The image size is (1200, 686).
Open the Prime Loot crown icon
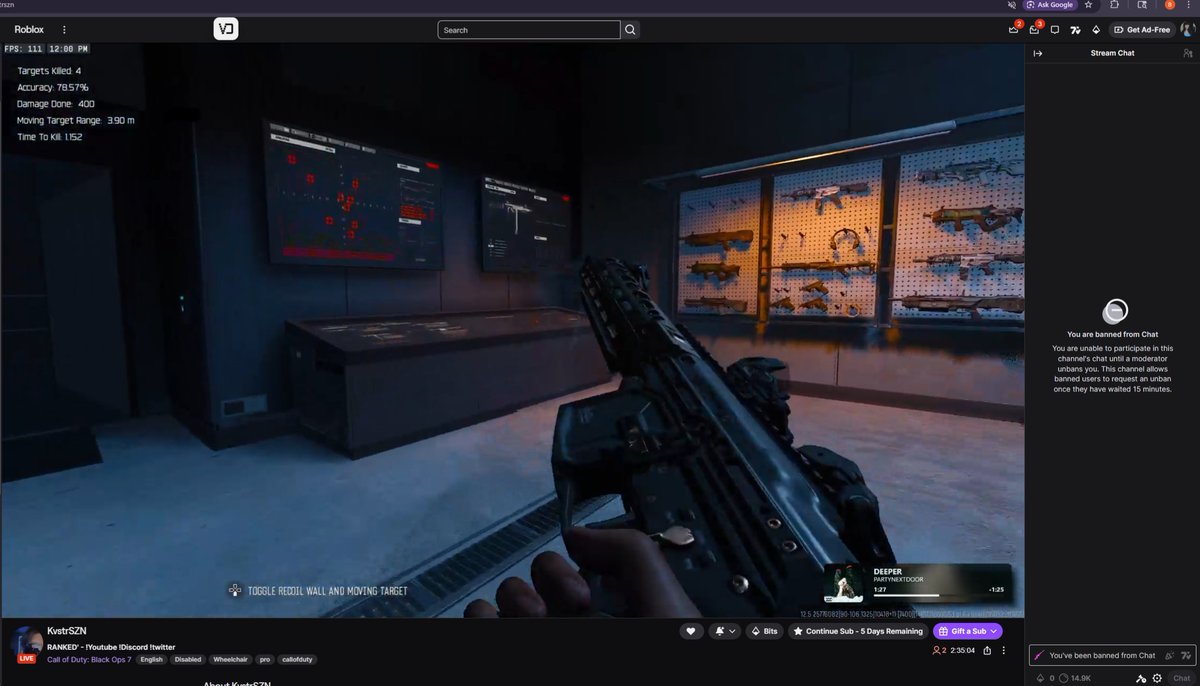[1014, 30]
